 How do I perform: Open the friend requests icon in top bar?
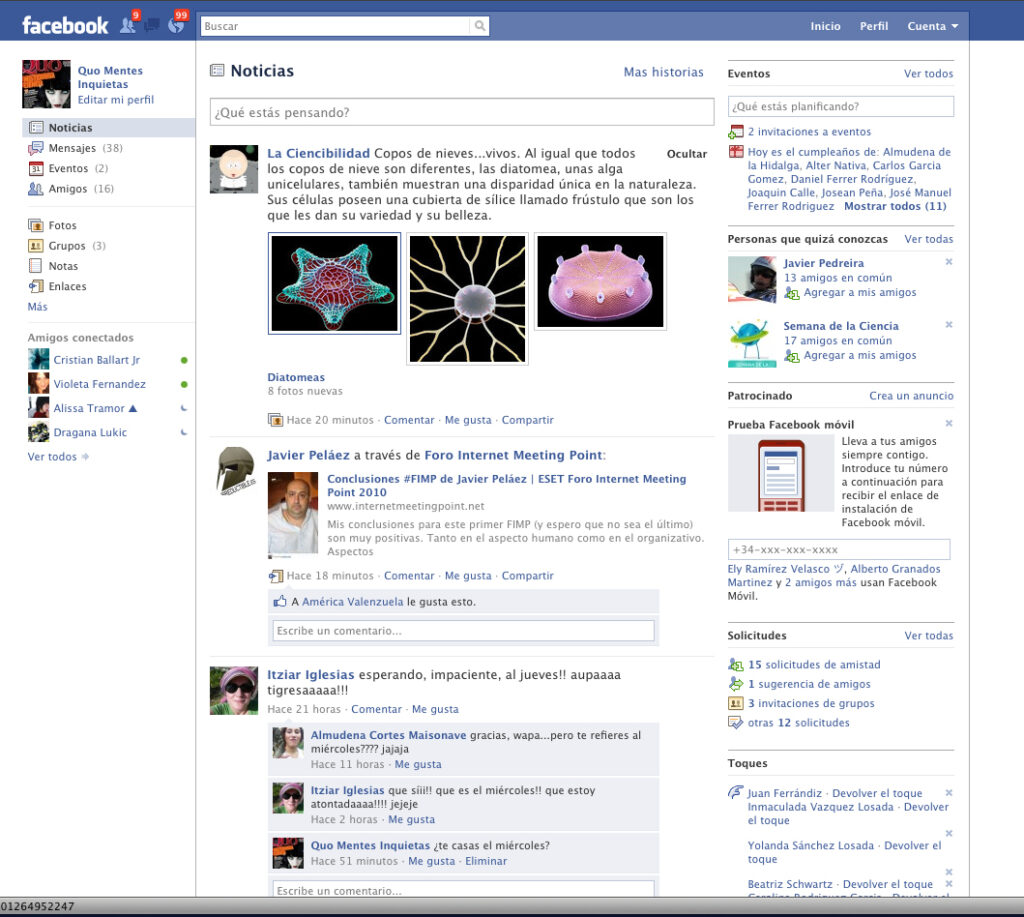click(x=128, y=25)
